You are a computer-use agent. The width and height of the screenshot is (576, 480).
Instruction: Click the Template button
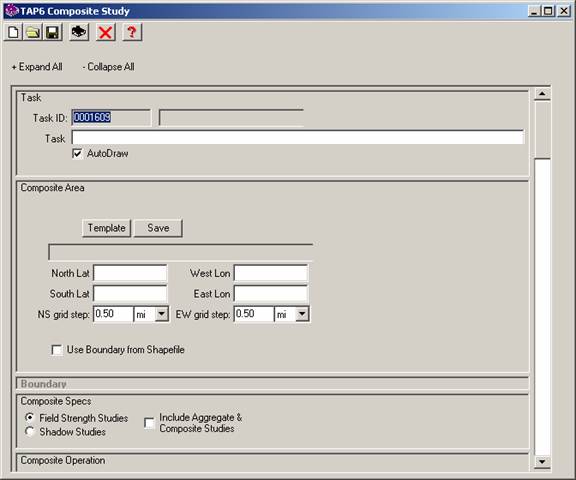107,228
